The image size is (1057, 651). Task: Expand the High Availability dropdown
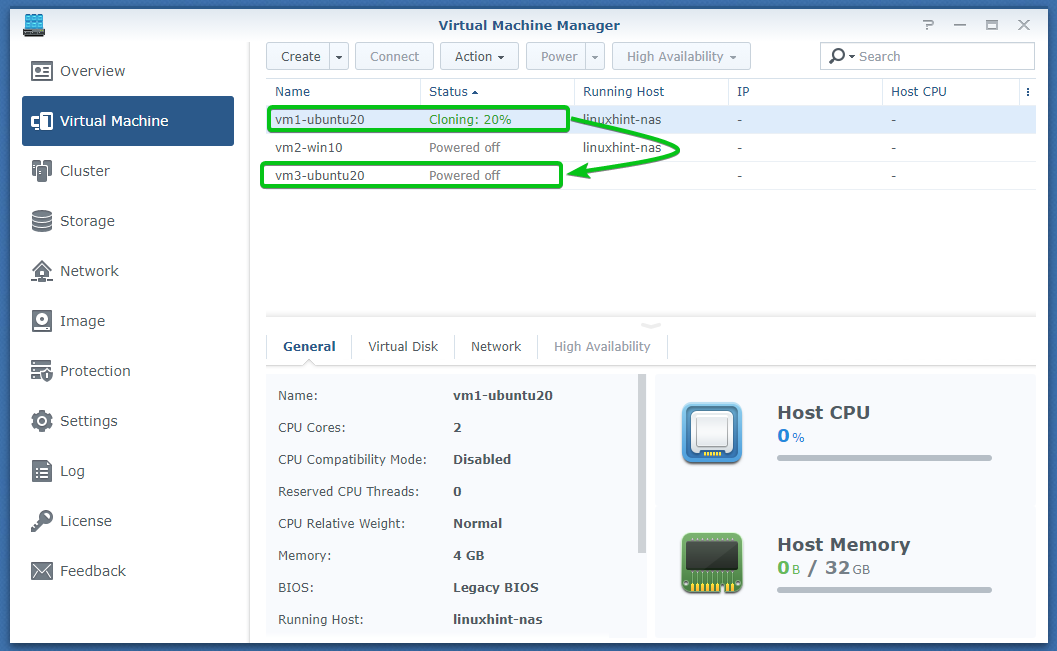(681, 57)
